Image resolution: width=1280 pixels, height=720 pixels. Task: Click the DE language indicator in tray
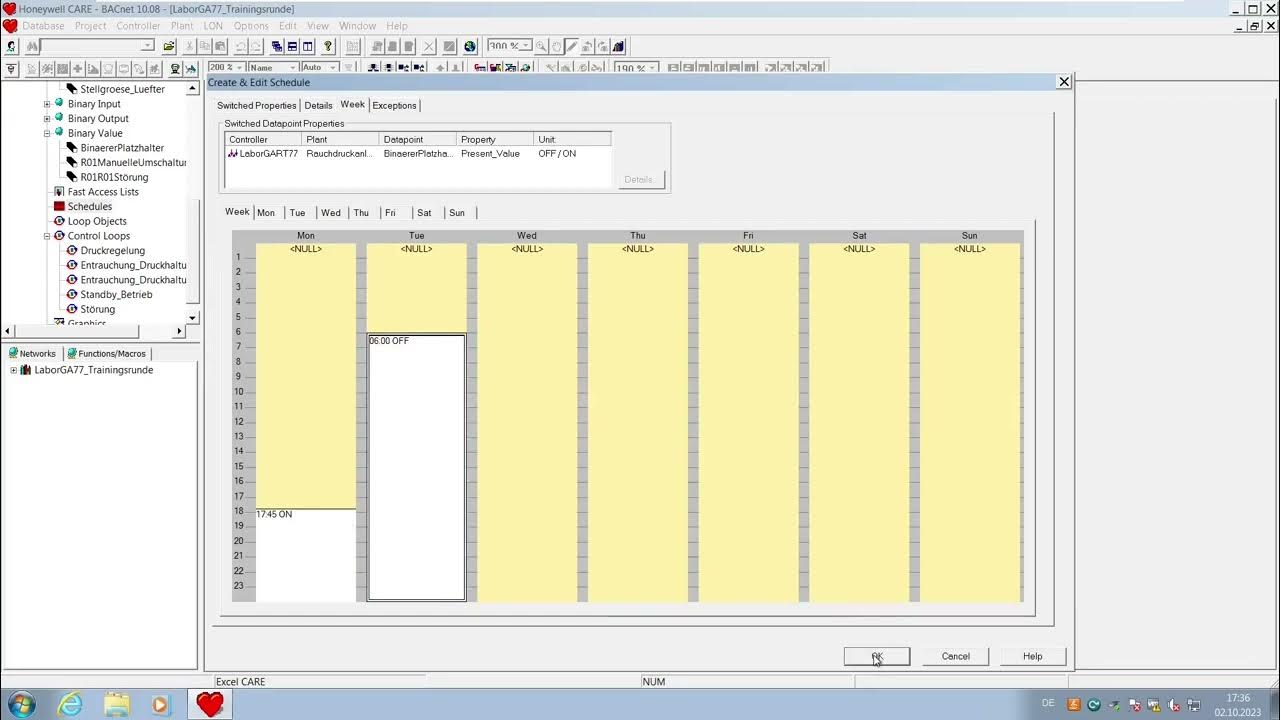point(1048,704)
